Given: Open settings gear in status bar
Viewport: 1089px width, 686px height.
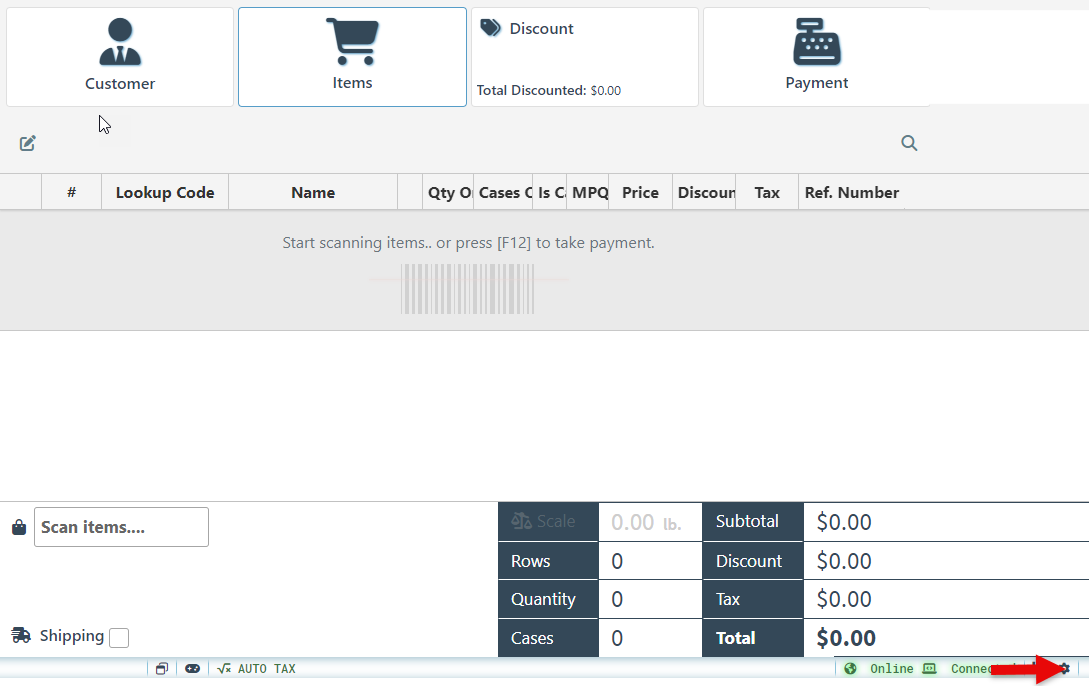Looking at the screenshot, I should pyautogui.click(x=1065, y=668).
